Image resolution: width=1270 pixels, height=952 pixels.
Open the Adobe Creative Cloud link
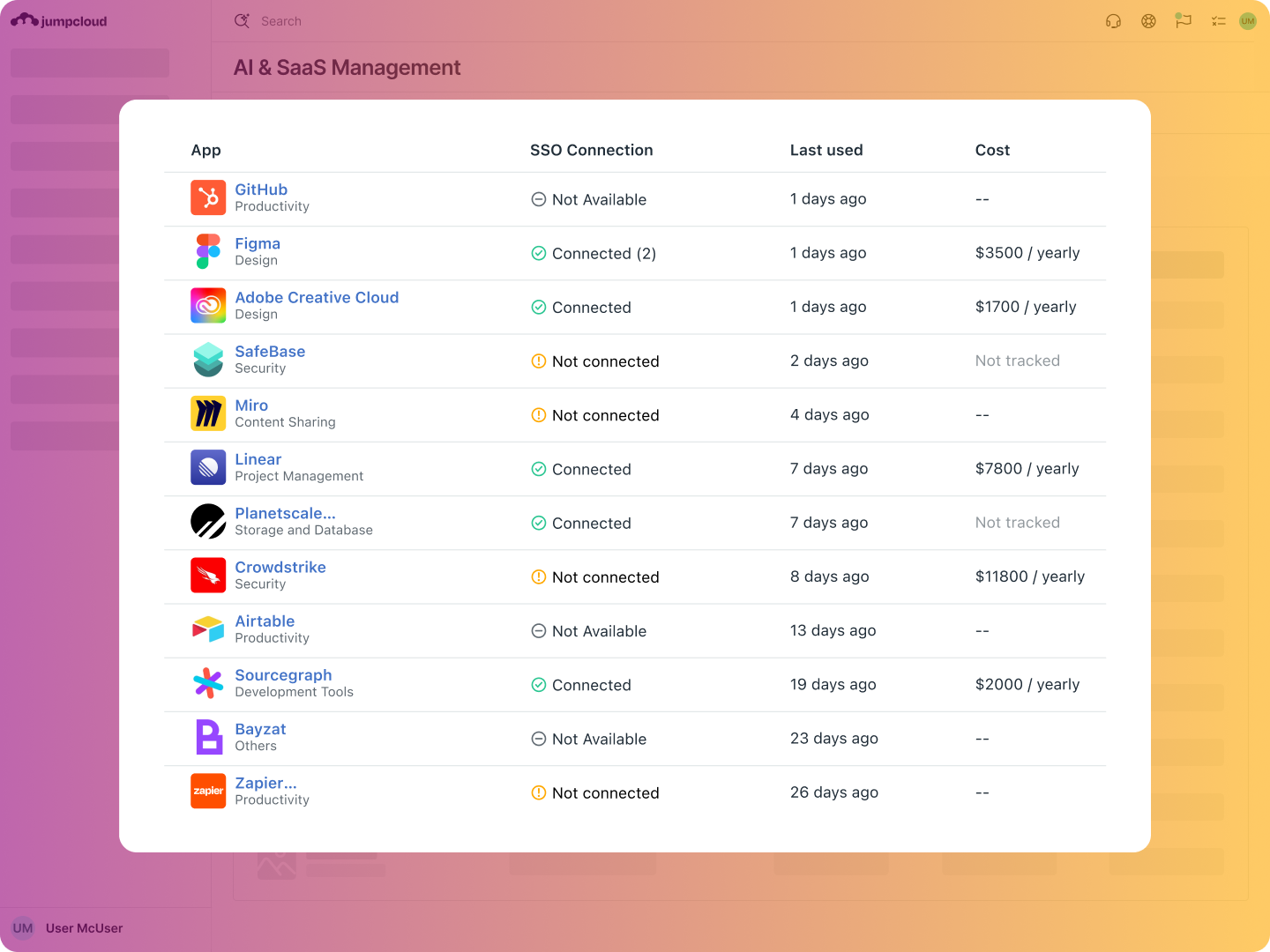click(317, 297)
